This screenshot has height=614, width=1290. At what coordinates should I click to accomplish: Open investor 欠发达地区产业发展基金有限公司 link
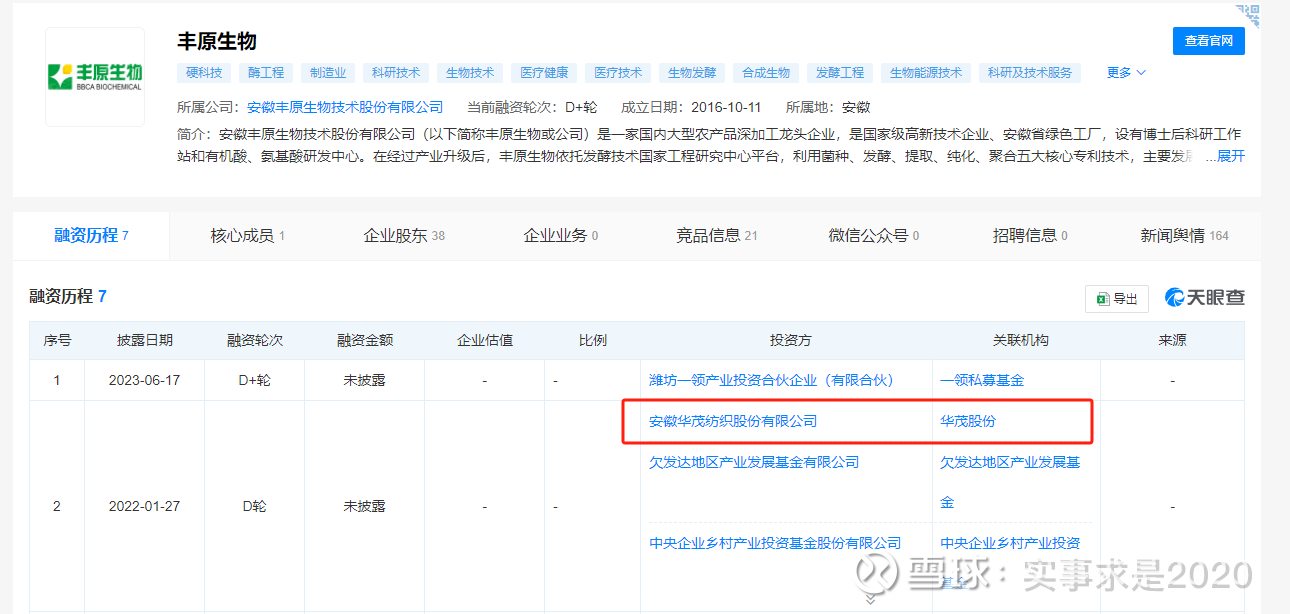[x=754, y=462]
